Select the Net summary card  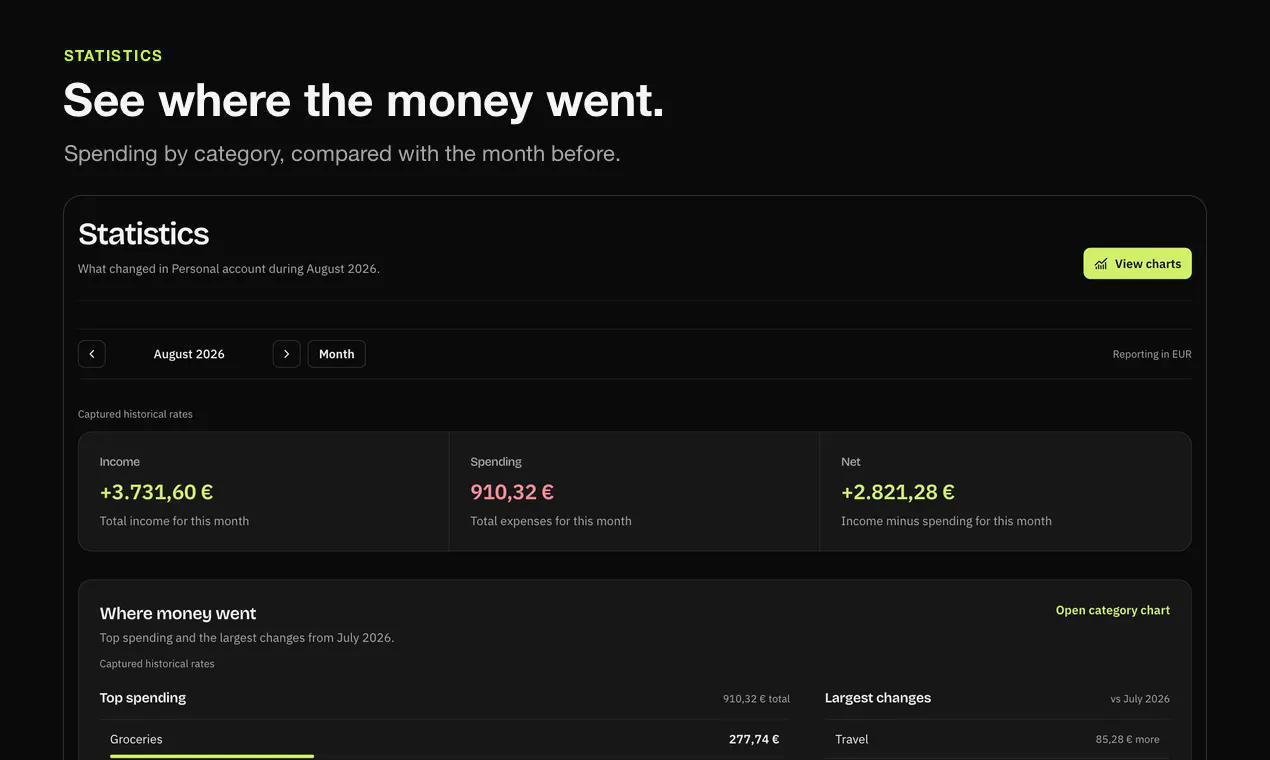pyautogui.click(x=1005, y=491)
